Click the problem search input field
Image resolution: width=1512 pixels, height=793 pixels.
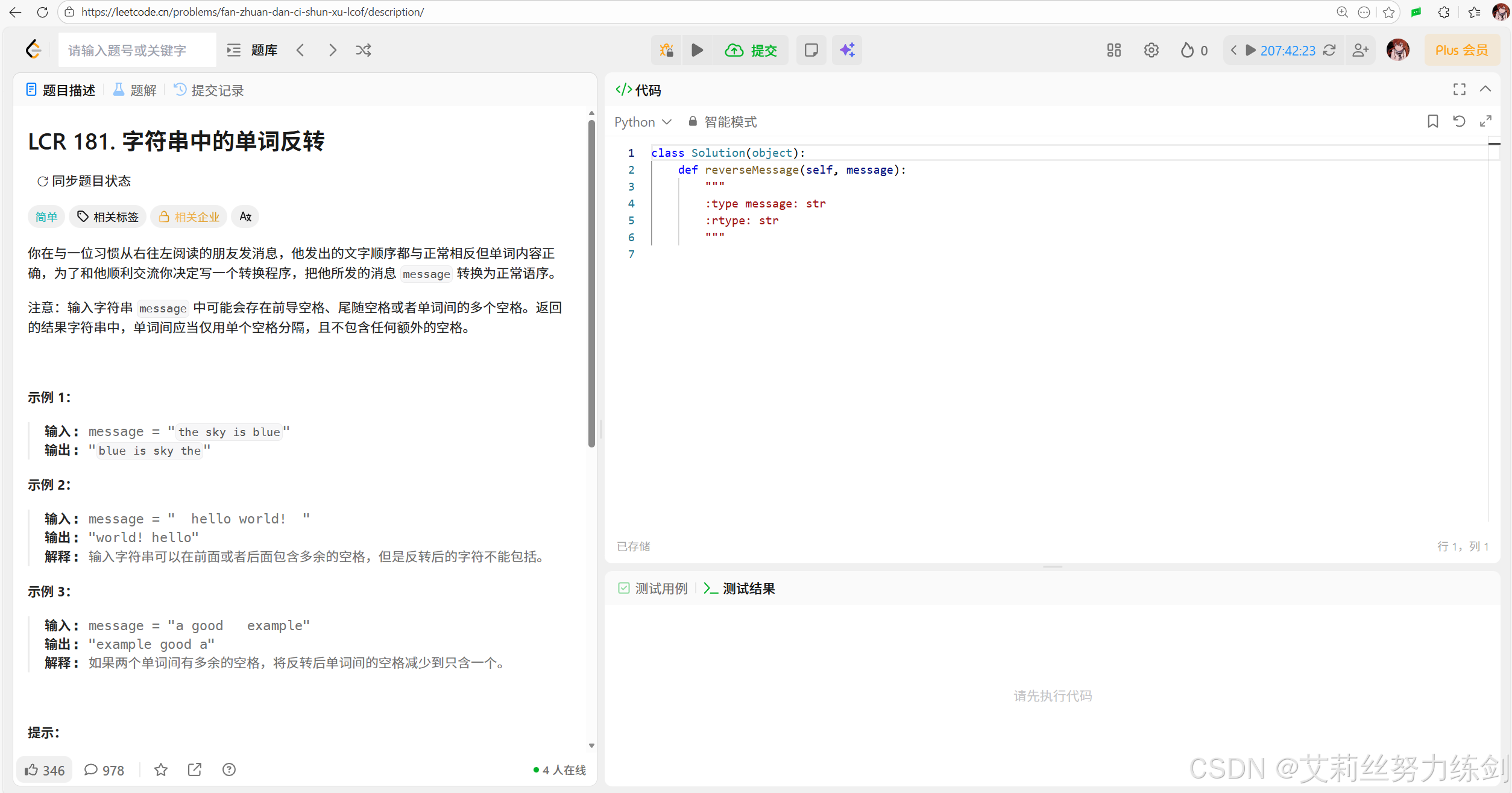(137, 50)
